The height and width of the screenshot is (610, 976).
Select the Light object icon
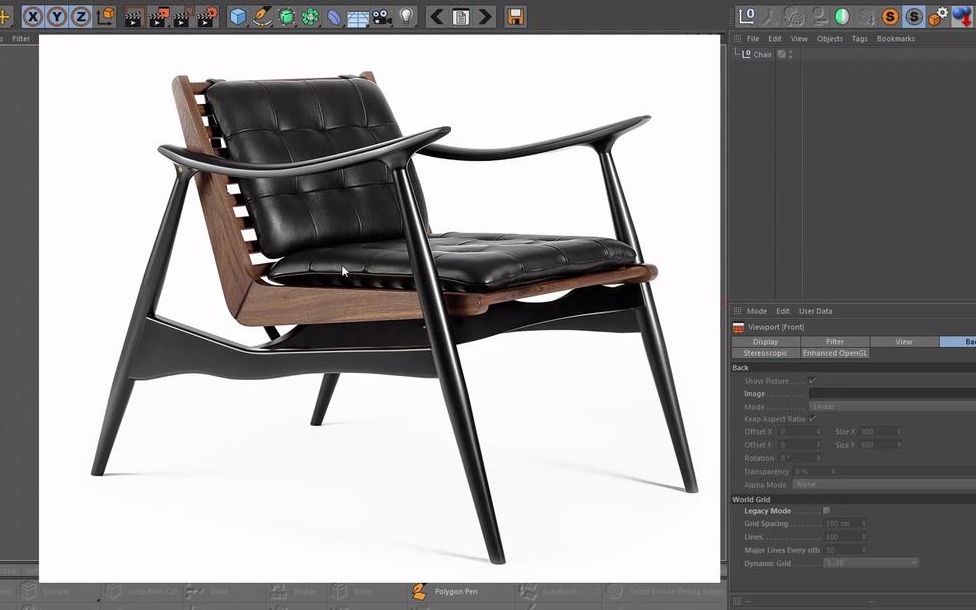pyautogui.click(x=406, y=16)
